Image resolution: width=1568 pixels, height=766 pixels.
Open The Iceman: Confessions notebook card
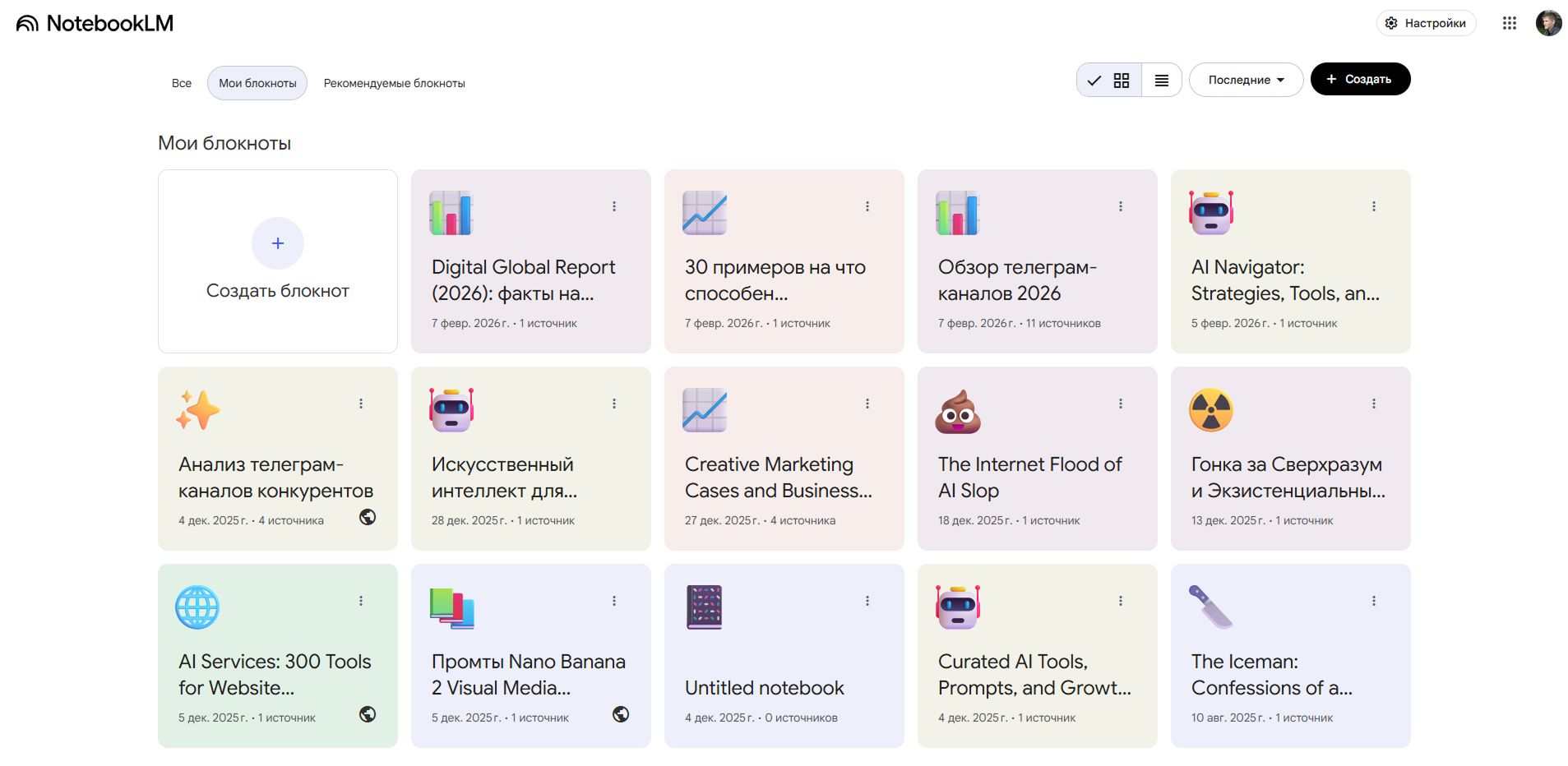pyautogui.click(x=1271, y=675)
